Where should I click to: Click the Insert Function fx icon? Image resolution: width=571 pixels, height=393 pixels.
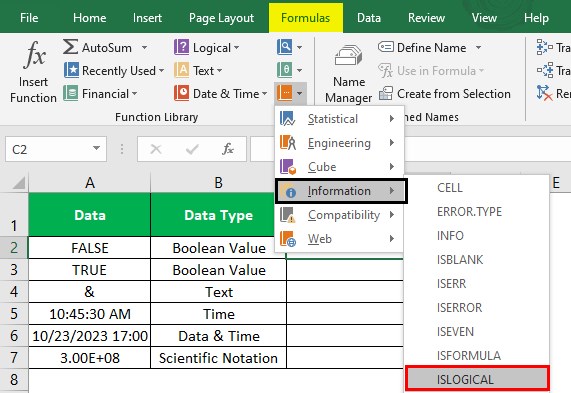click(34, 55)
